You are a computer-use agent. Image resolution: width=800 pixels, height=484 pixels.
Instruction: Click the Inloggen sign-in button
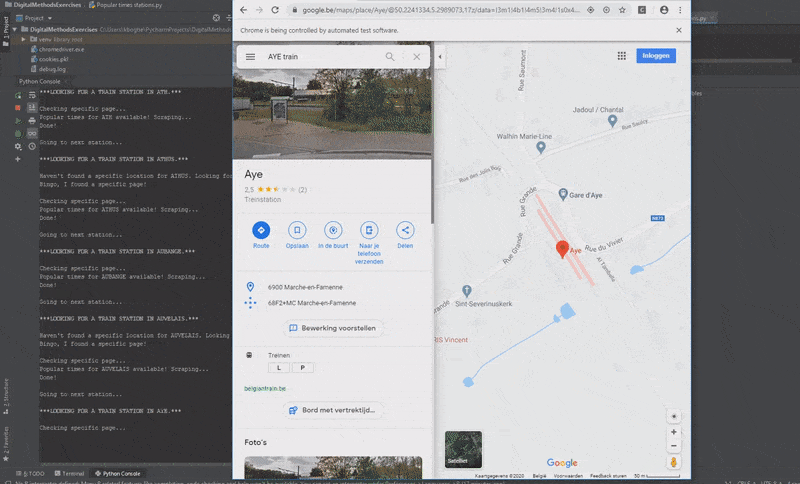pos(656,56)
